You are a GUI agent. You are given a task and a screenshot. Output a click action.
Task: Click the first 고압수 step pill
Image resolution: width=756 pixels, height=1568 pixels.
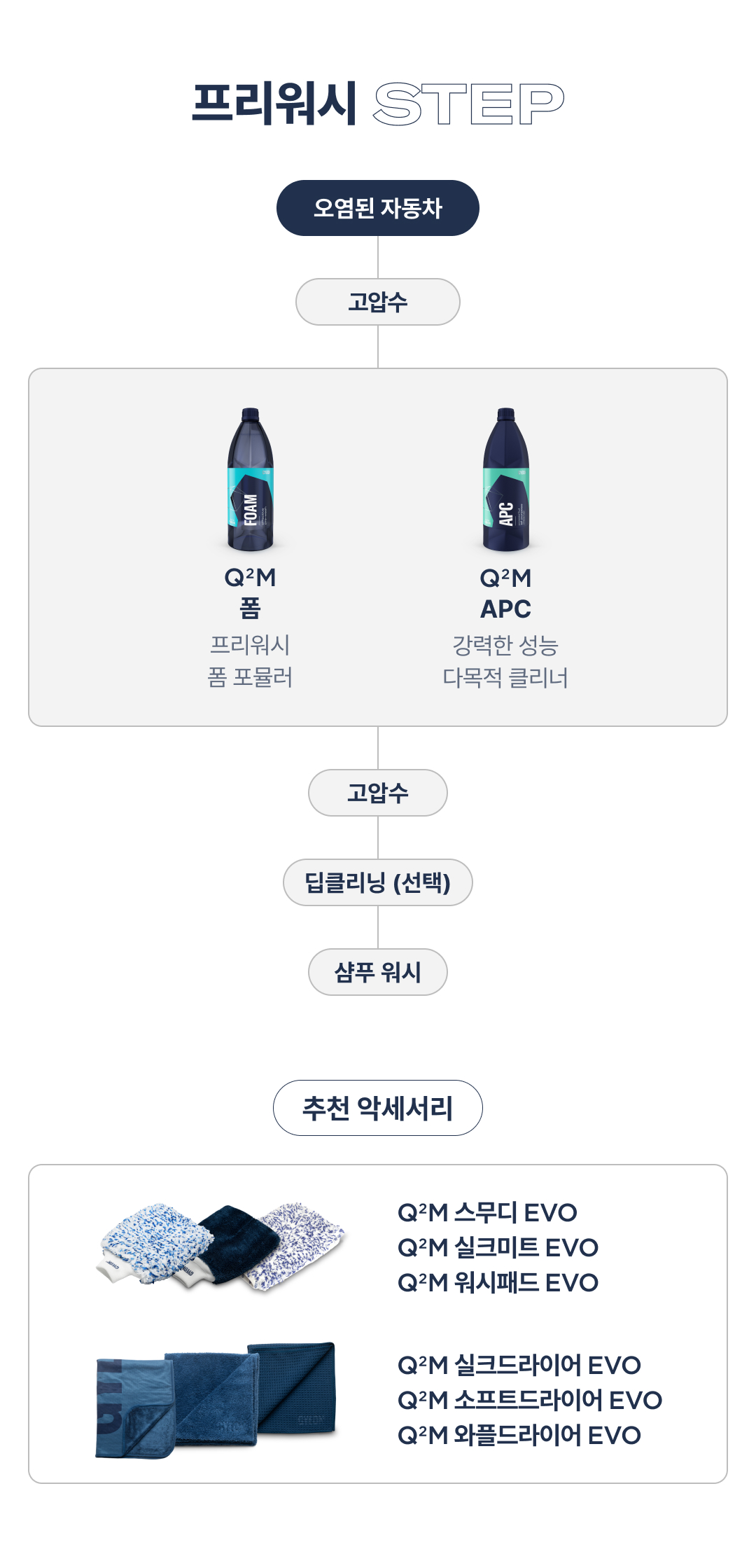click(377, 302)
